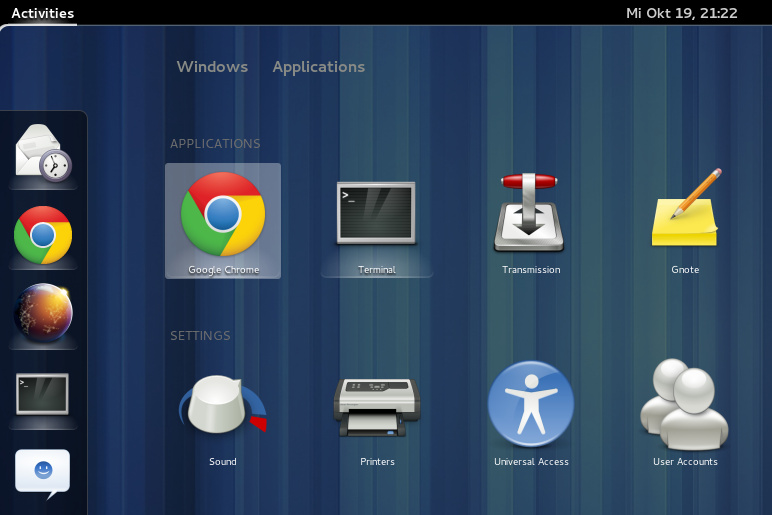Click the Terminal icon in the dash

coord(42,394)
